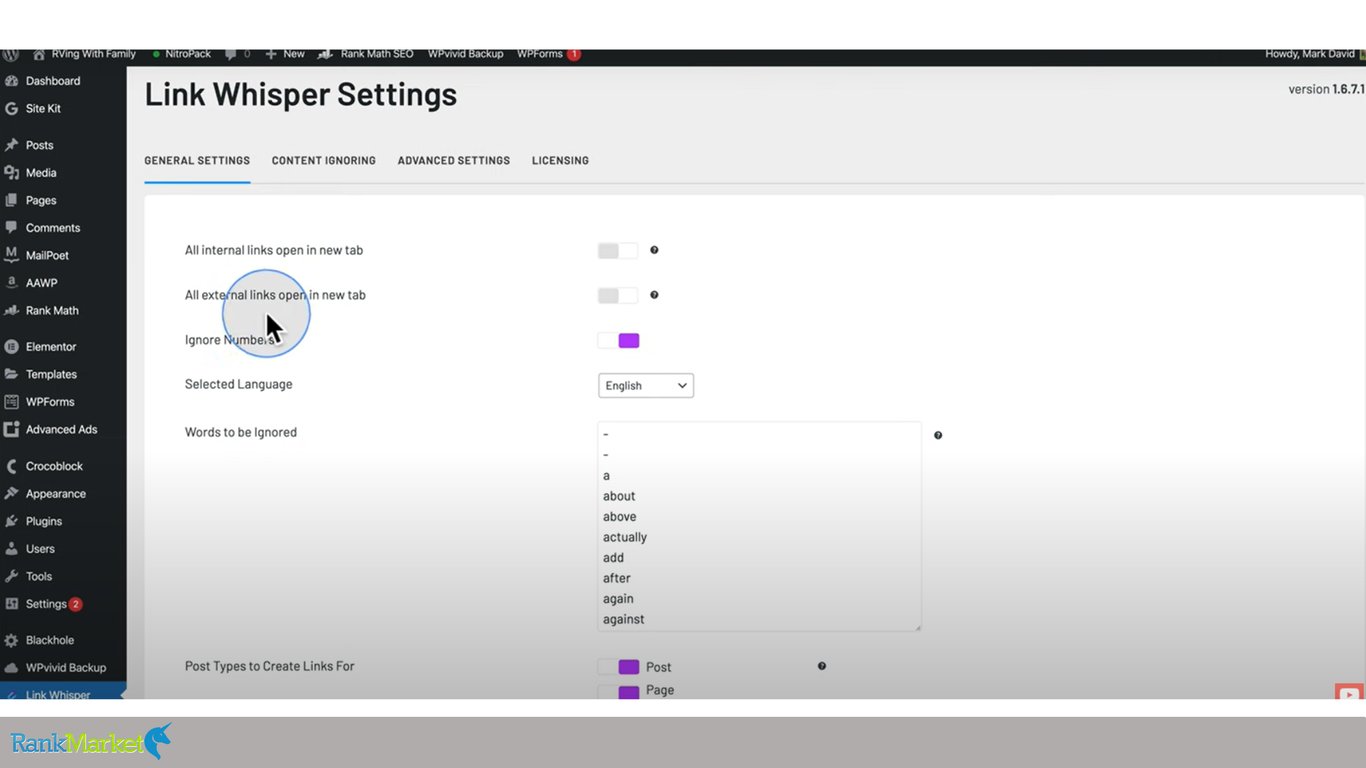Viewport: 1366px width, 768px height.
Task: Open NitroPack in the admin bar
Action: click(181, 54)
